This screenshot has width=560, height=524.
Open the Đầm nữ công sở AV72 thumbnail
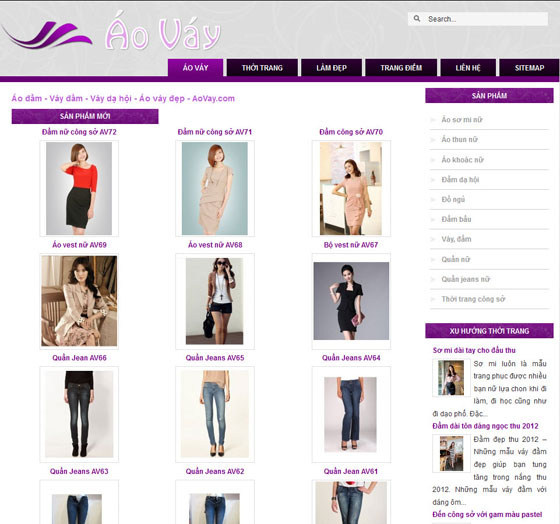79,188
